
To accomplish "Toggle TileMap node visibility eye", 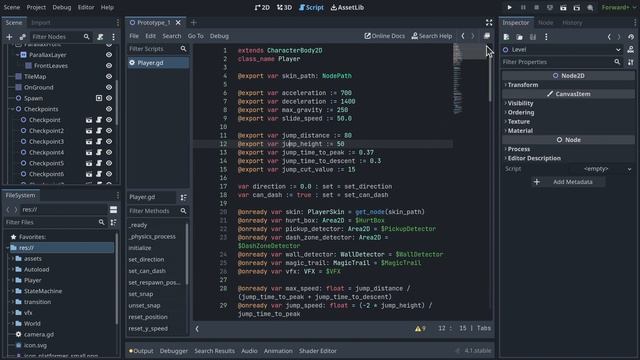I will point(109,76).
